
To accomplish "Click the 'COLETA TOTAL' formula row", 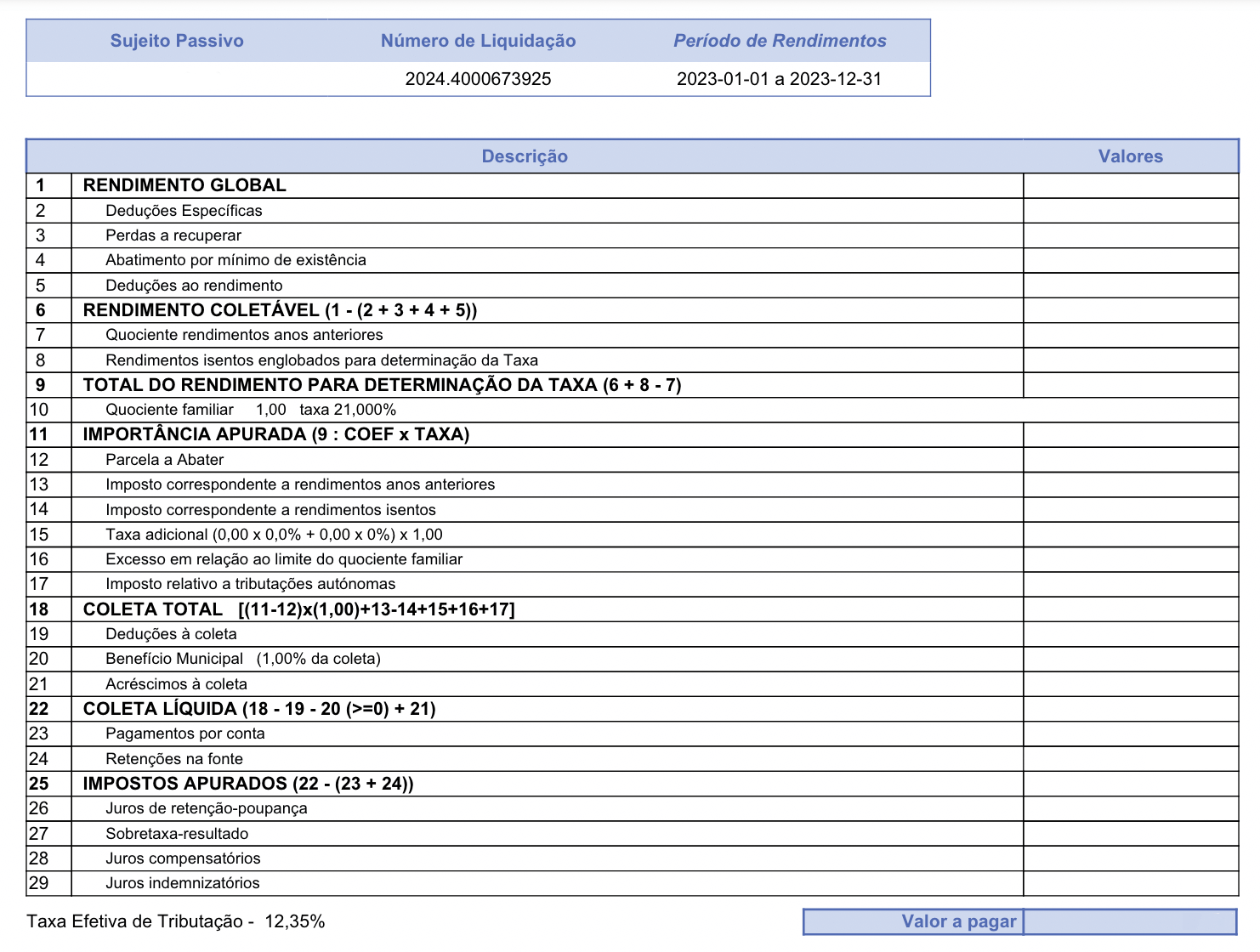I will pos(298,609).
